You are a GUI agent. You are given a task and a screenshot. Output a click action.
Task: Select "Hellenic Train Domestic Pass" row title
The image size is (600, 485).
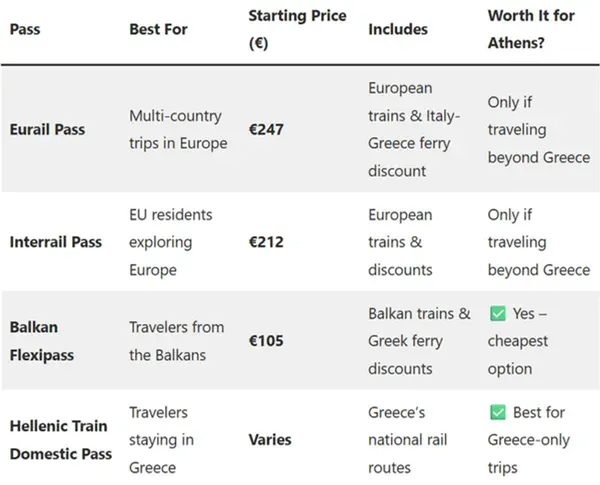[x=59, y=439]
